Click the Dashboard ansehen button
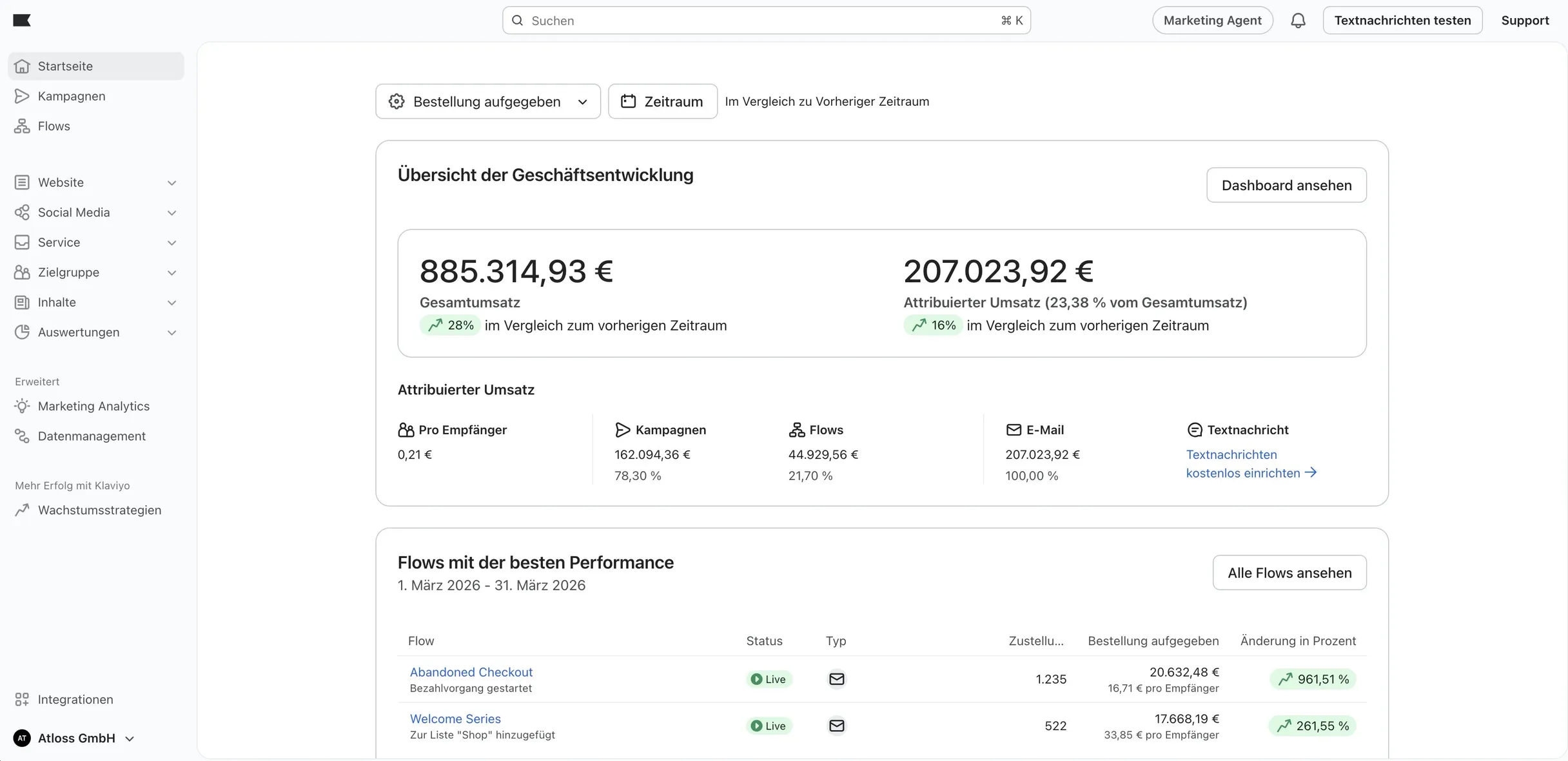 coord(1286,185)
